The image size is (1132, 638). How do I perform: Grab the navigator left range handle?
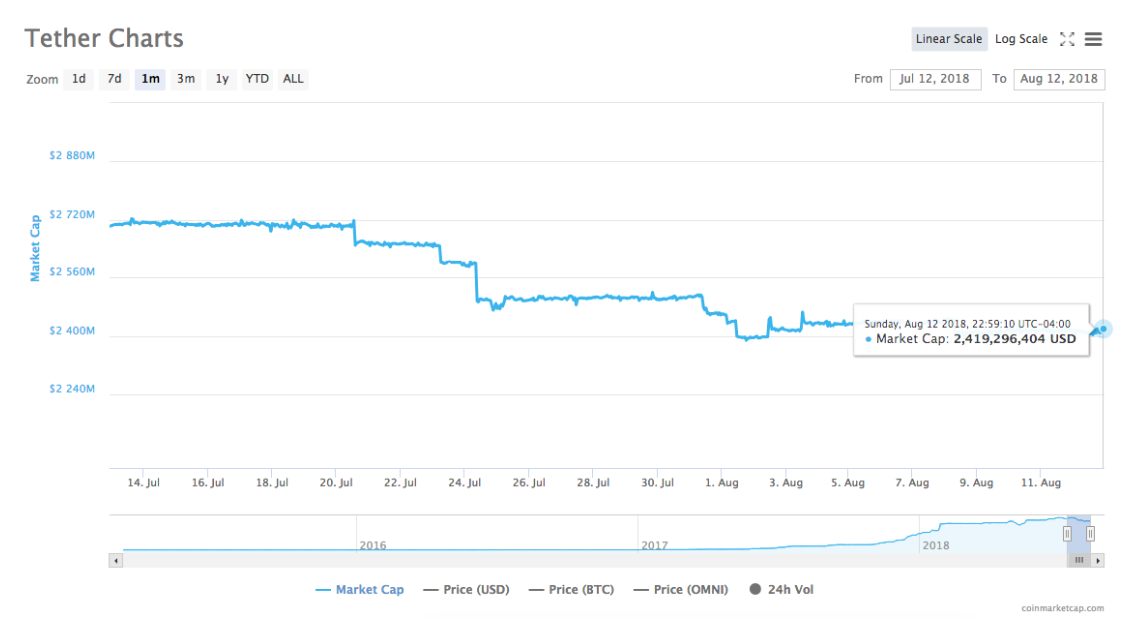[1067, 534]
